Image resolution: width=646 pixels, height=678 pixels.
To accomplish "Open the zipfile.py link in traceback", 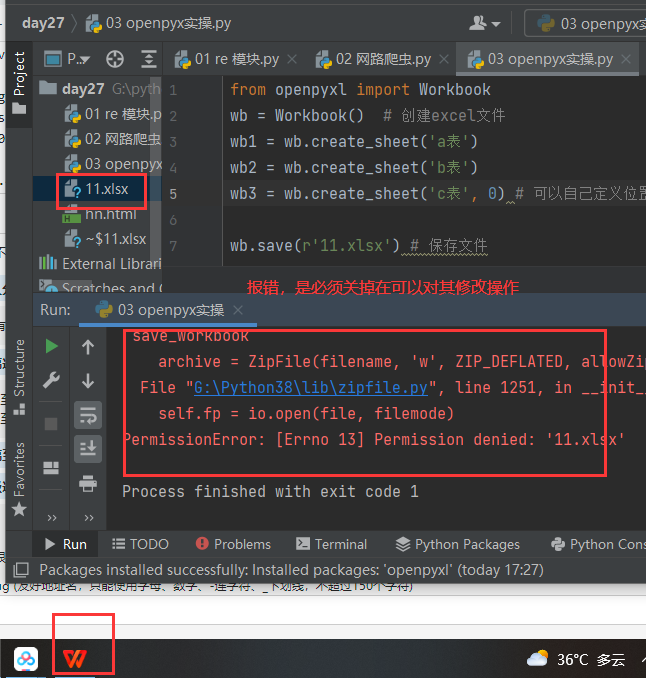I will (x=311, y=387).
